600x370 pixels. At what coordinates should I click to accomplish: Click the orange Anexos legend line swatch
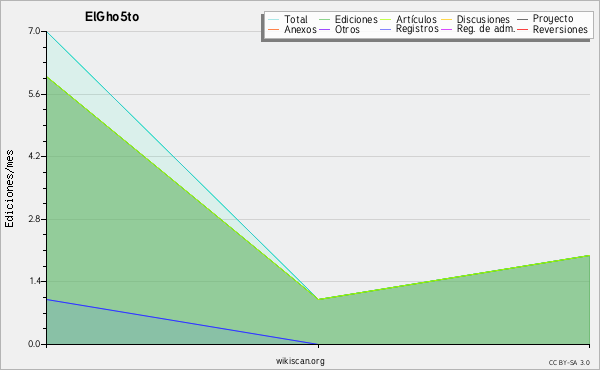tap(274, 29)
